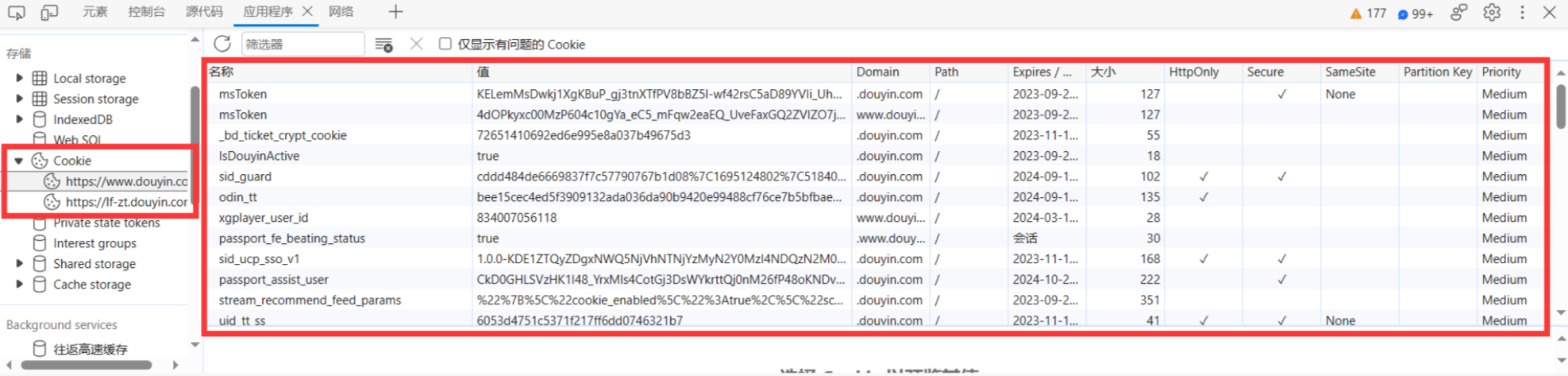1568x376 pixels.
Task: Select sid_guard cookie row
Action: coord(875,176)
